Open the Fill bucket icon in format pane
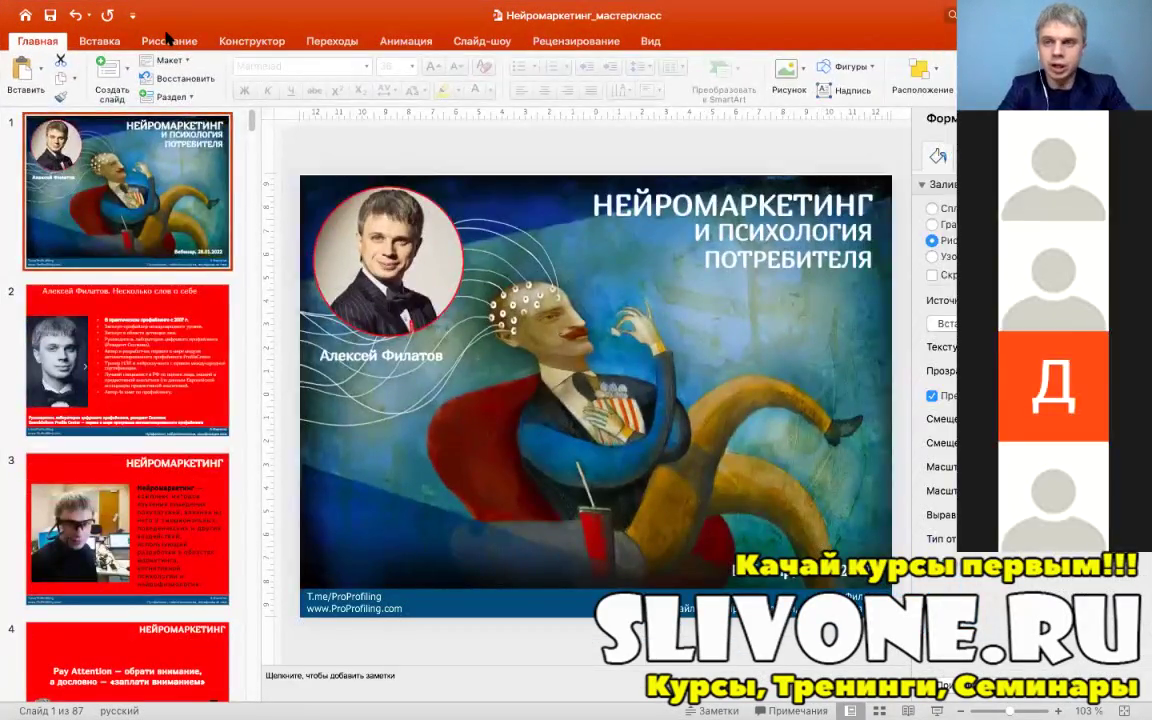This screenshot has width=1152, height=720. [938, 156]
